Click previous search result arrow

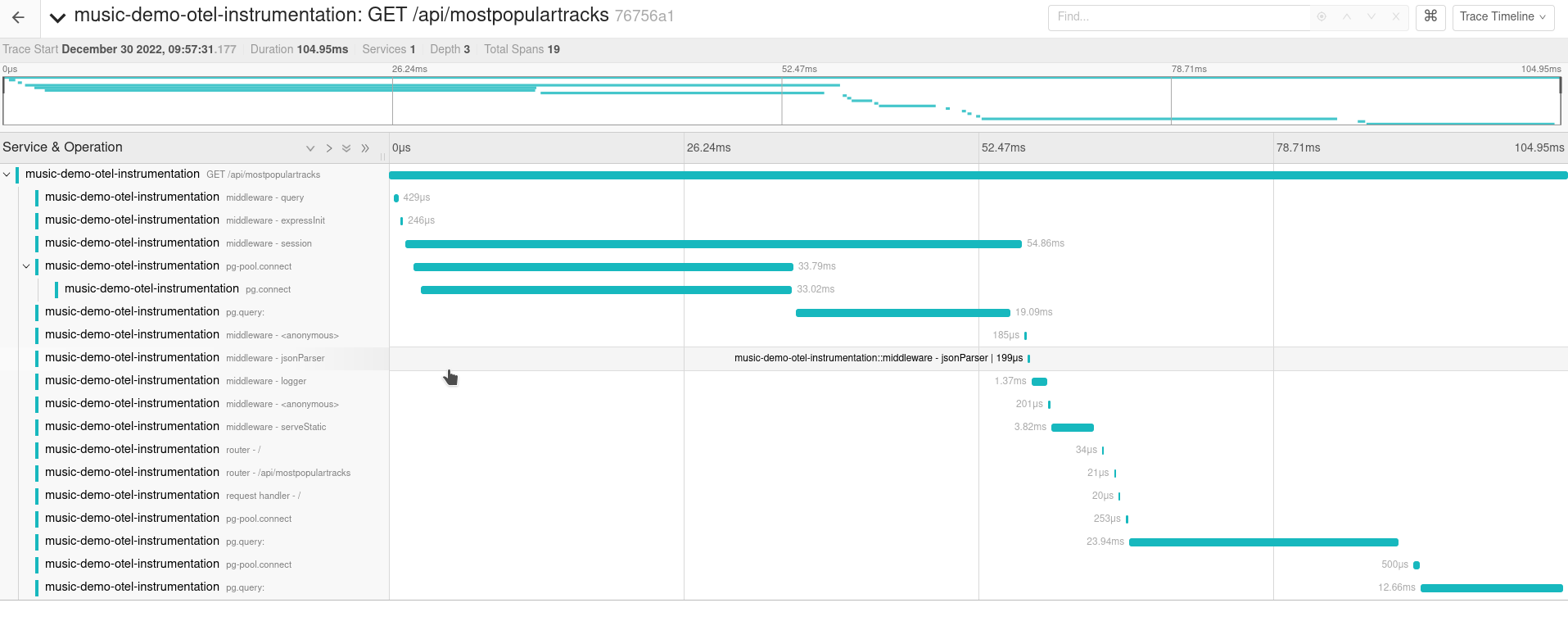point(1347,16)
